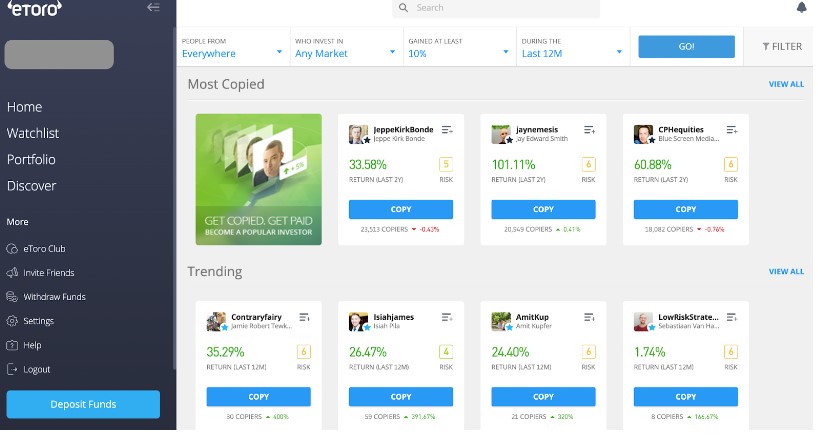Open the jaynemesis profile name
Viewport: 818px width, 445px height.
pos(537,129)
